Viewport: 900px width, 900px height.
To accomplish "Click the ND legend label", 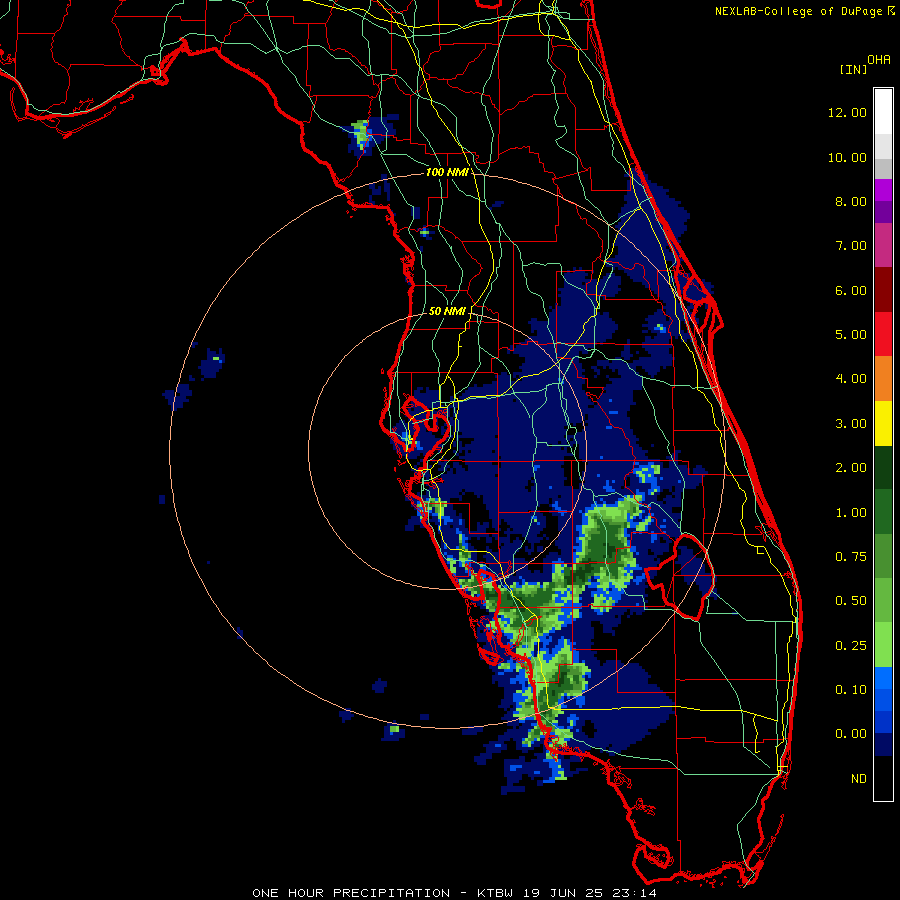I will pyautogui.click(x=859, y=779).
